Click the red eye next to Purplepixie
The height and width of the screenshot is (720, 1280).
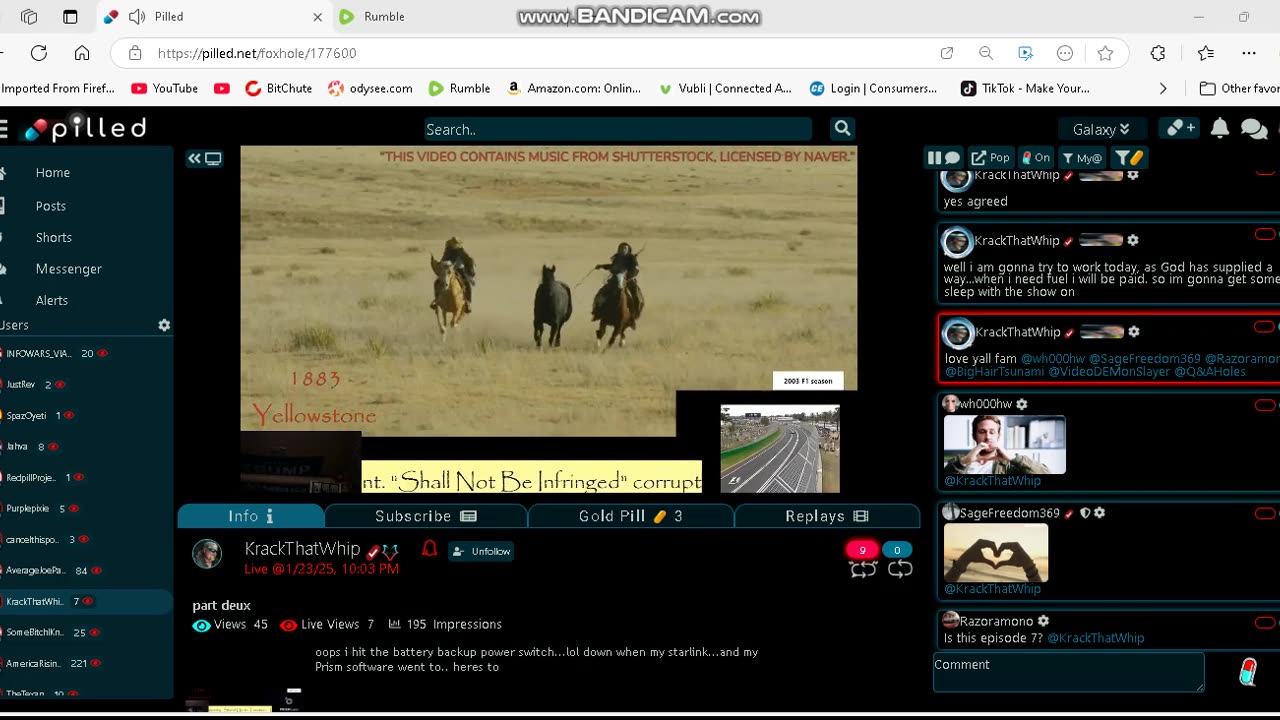coord(74,508)
